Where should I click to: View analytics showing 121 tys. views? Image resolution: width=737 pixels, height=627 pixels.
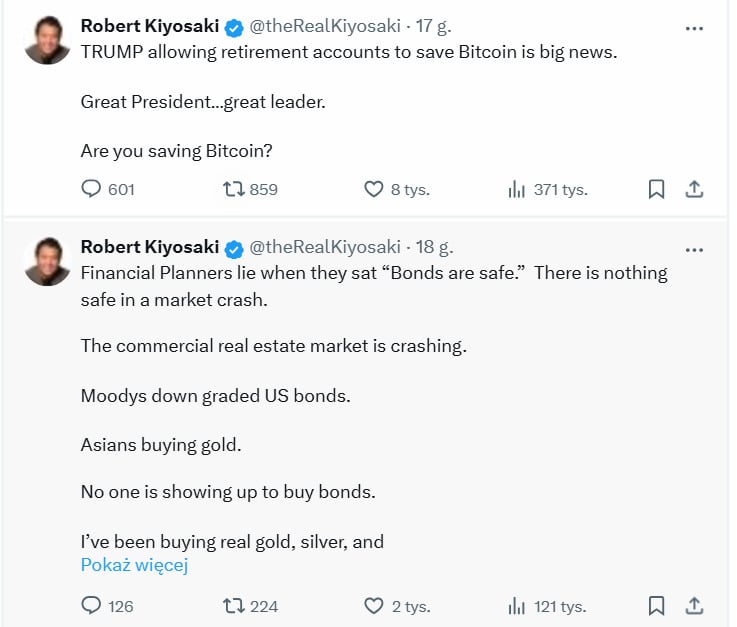click(517, 605)
